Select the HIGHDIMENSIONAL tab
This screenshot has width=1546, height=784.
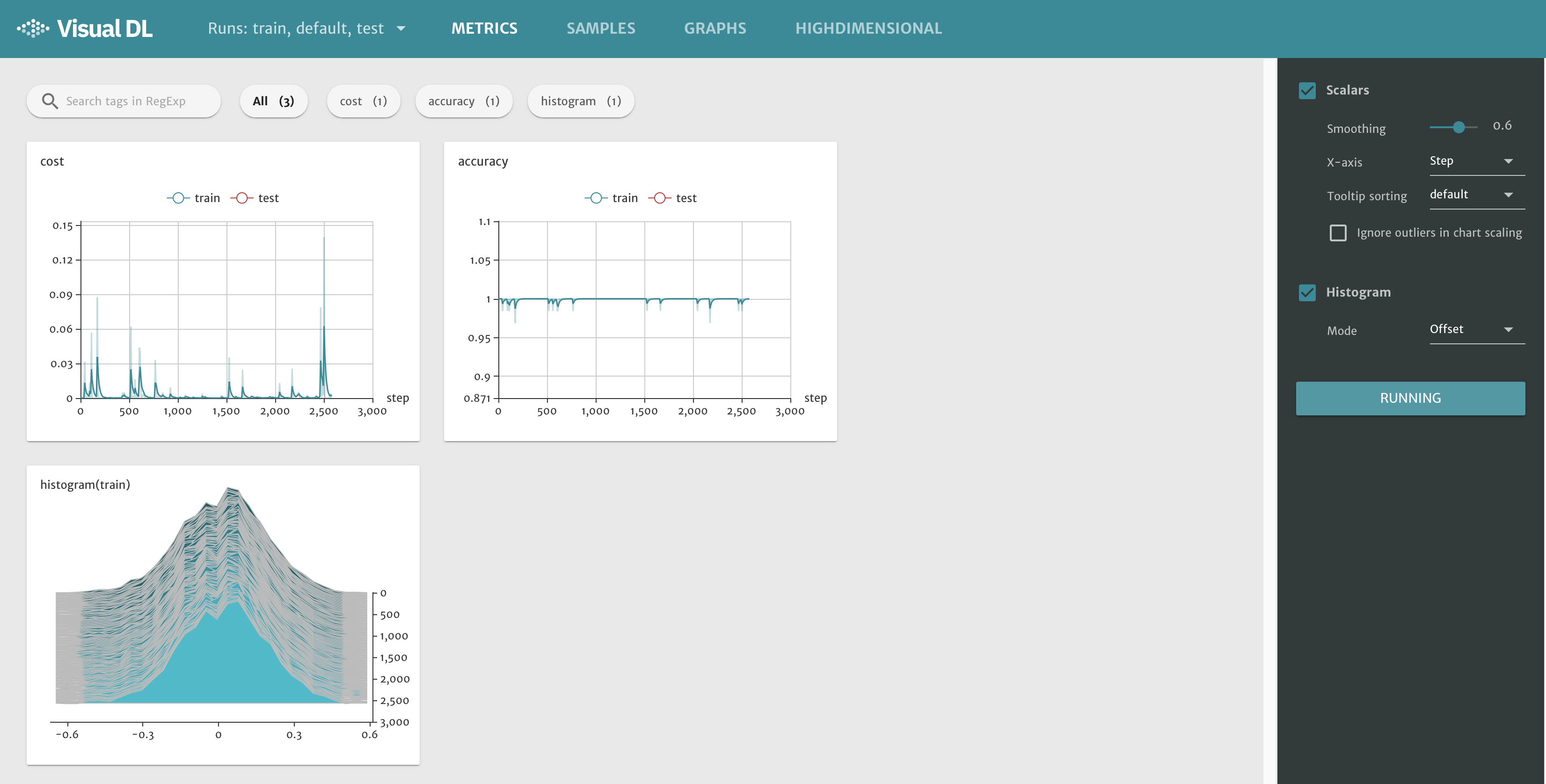point(869,28)
